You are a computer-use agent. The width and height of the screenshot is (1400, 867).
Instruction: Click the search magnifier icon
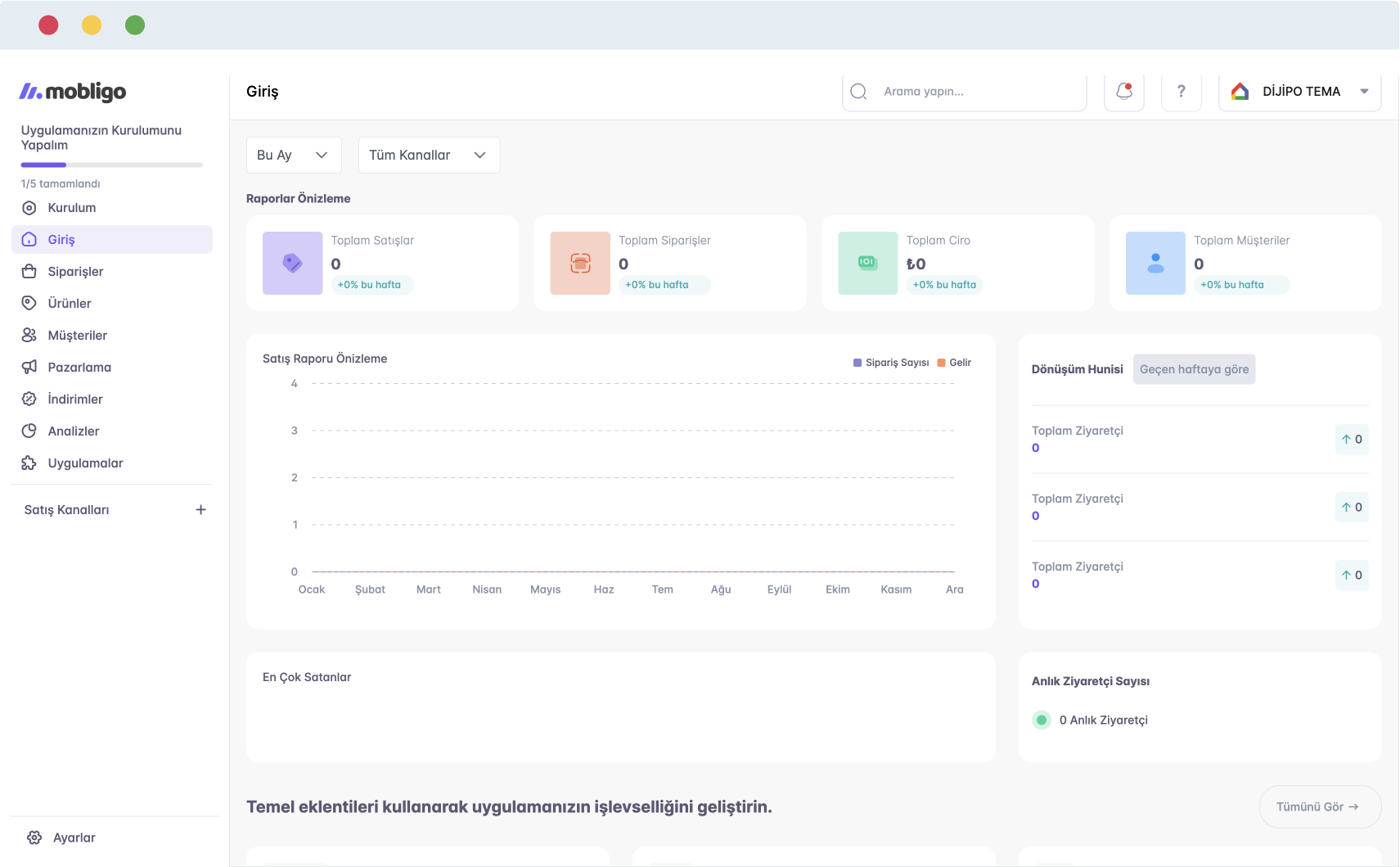(858, 91)
